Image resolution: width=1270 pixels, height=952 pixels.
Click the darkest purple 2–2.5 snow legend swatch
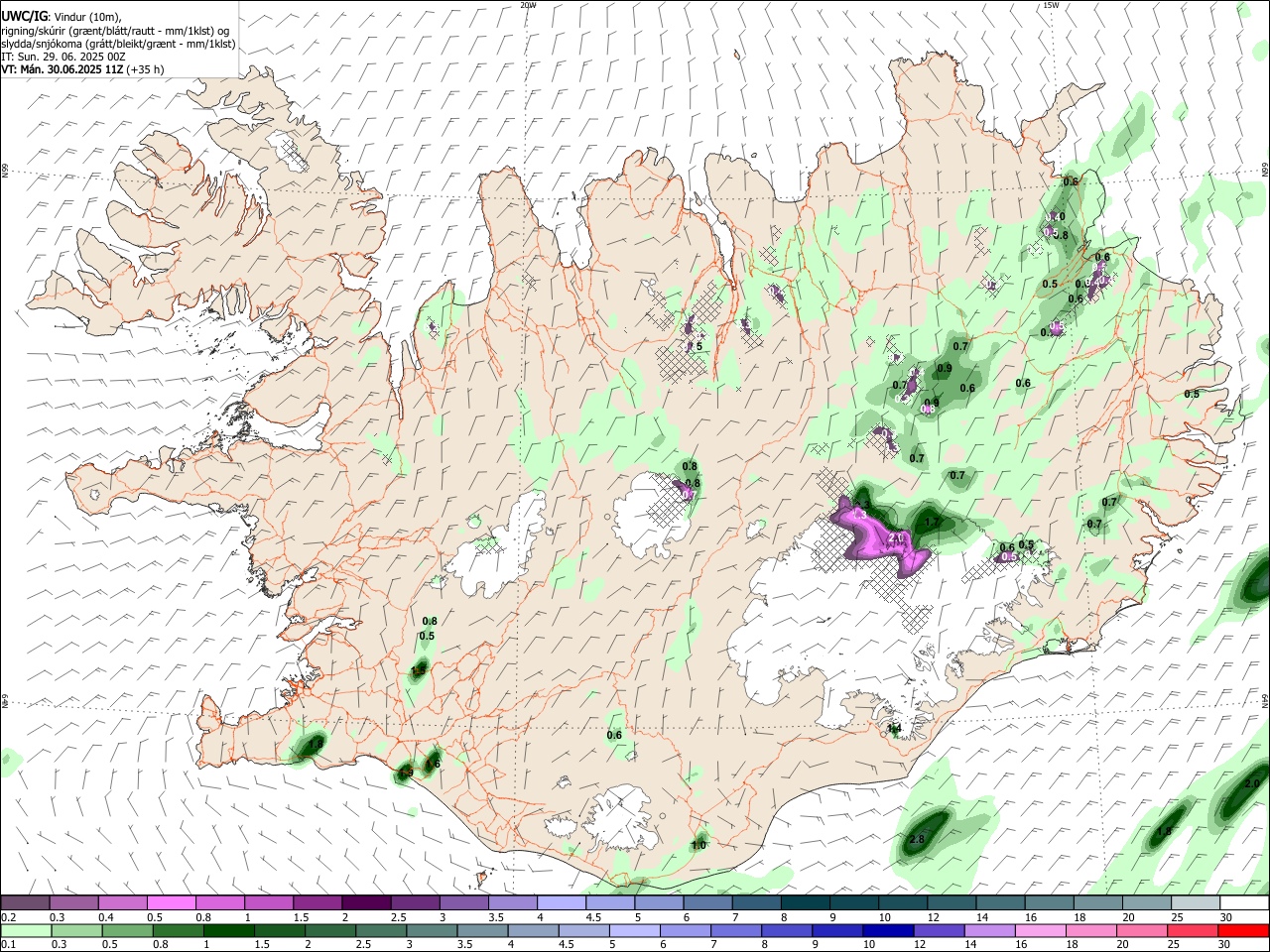coord(366,902)
